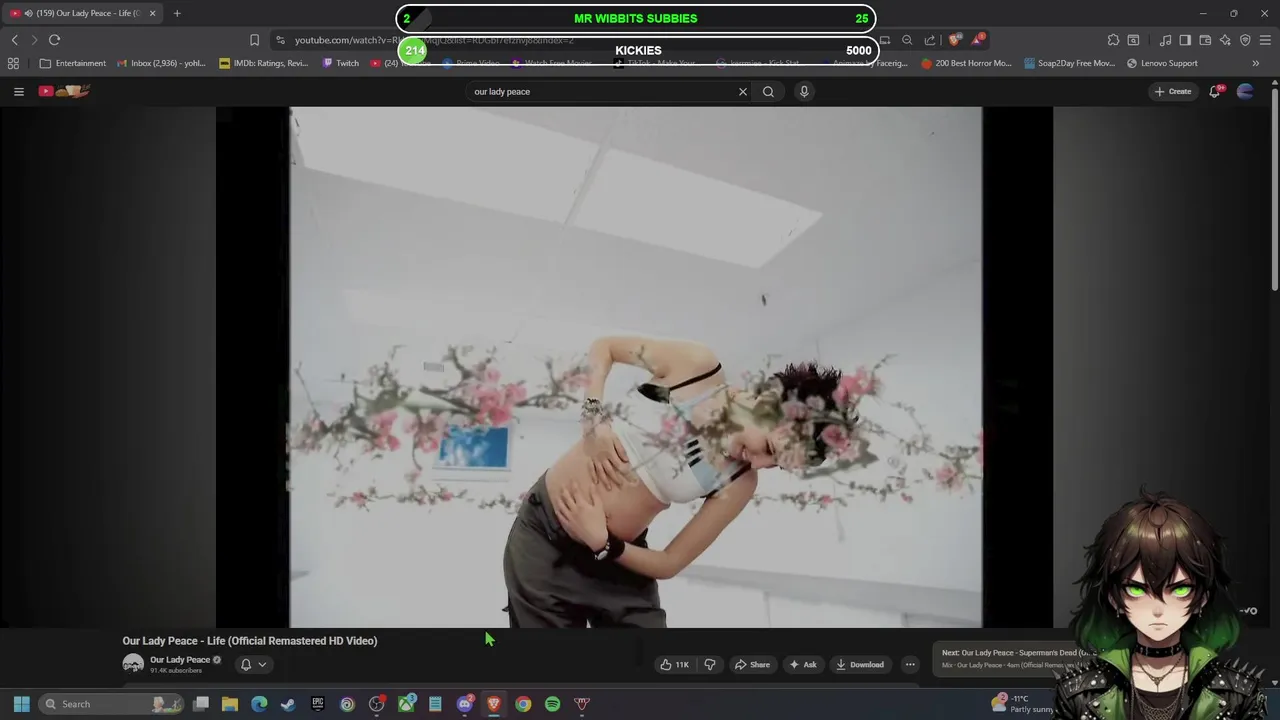Open Xbox app from taskbar

[x=406, y=704]
